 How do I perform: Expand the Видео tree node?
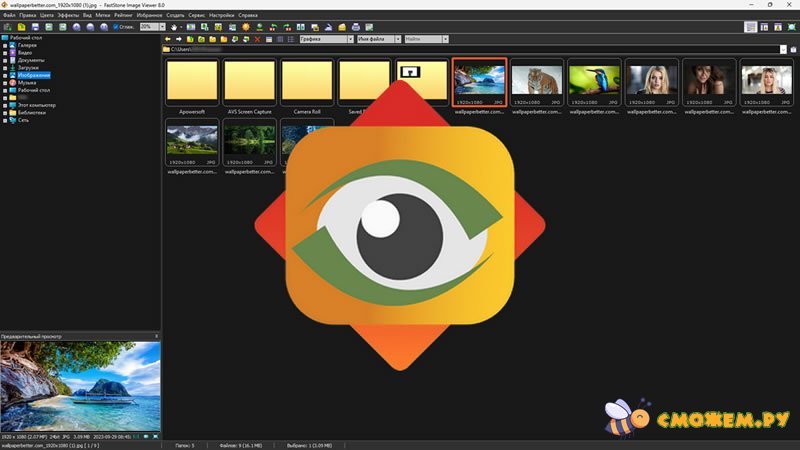point(4,52)
